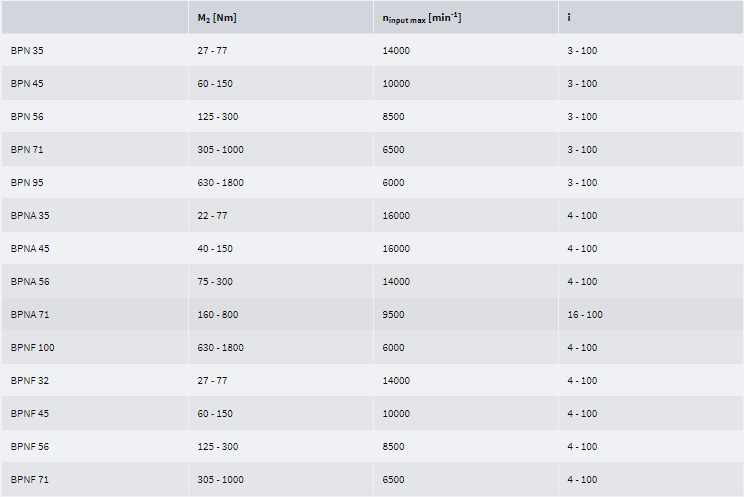Click the 160 - 800 torque cell
This screenshot has height=497, width=744.
218,314
